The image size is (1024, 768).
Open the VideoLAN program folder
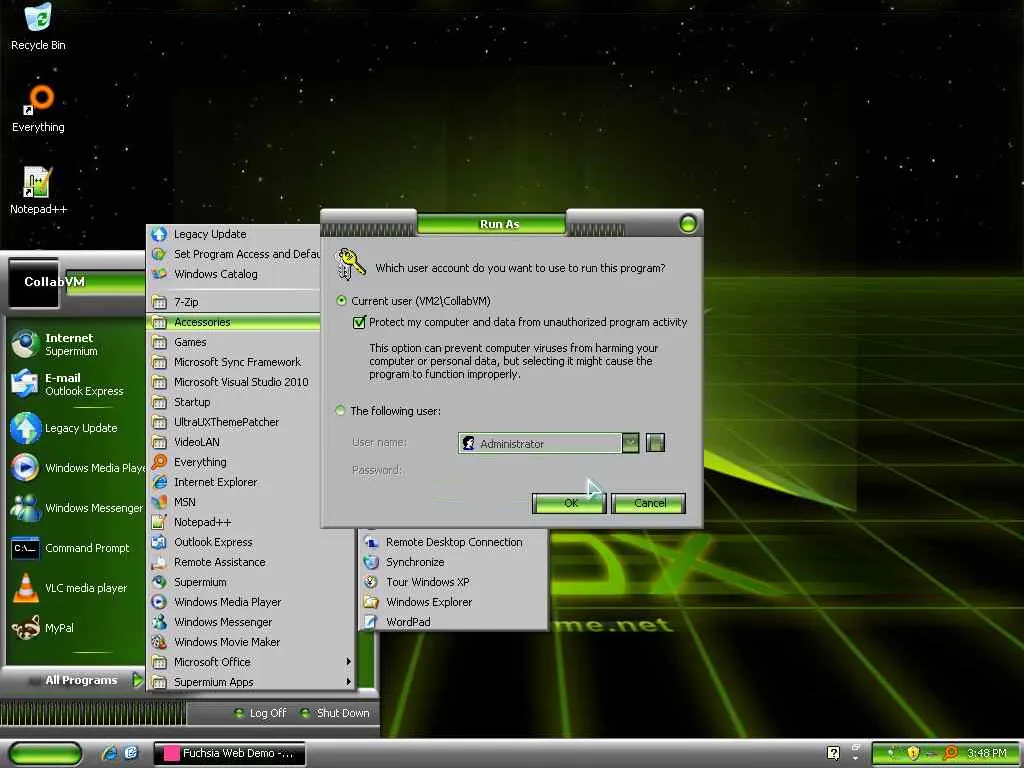pyautogui.click(x=234, y=441)
